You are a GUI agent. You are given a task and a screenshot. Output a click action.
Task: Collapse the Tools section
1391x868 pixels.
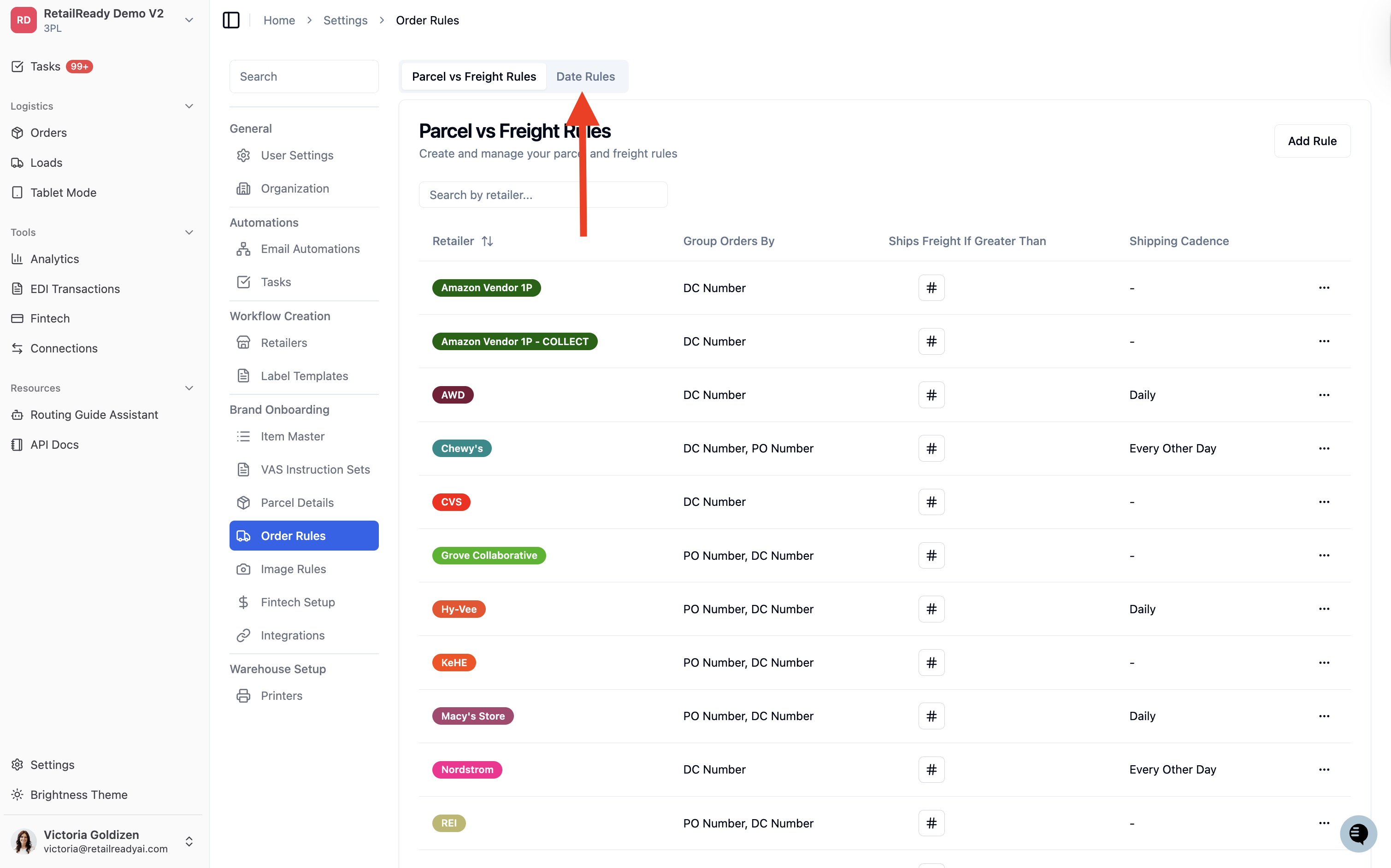(x=189, y=233)
